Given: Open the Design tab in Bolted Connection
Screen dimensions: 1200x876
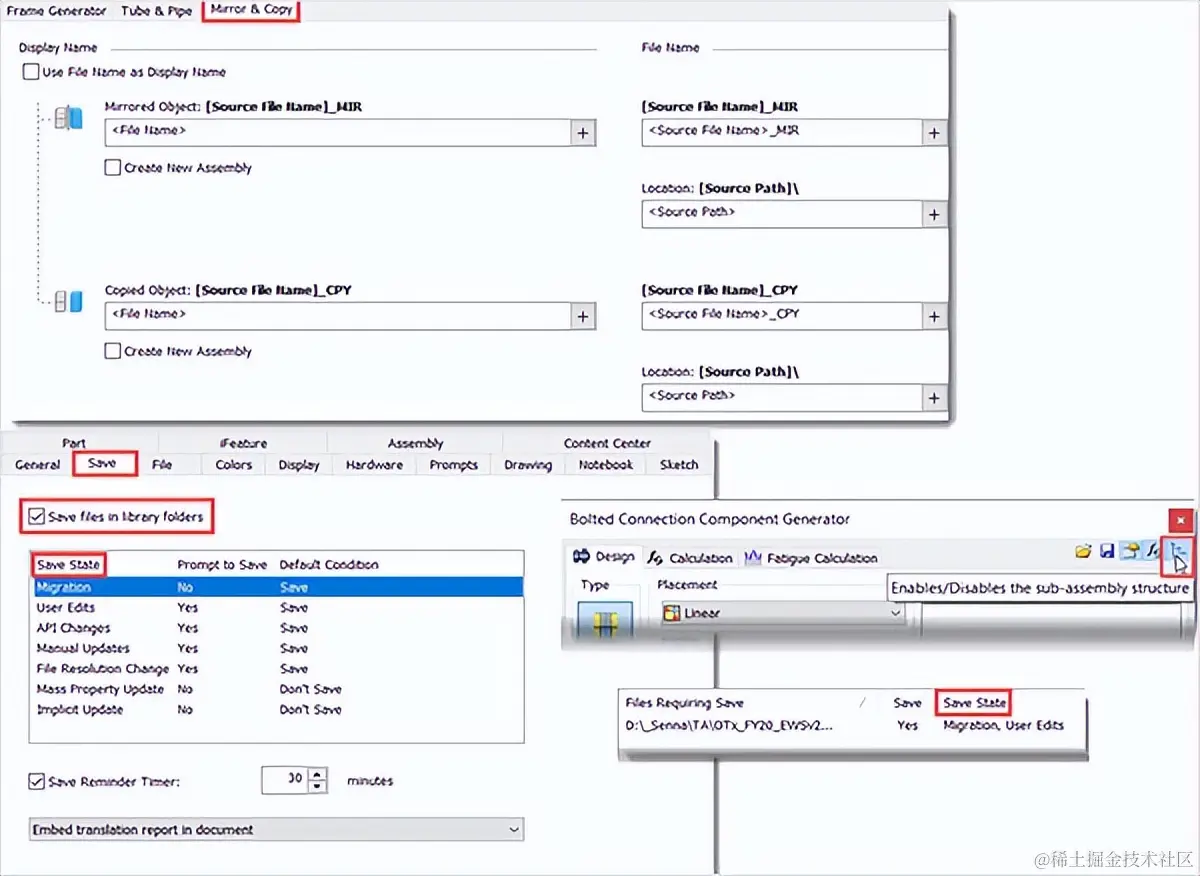Looking at the screenshot, I should pos(604,558).
